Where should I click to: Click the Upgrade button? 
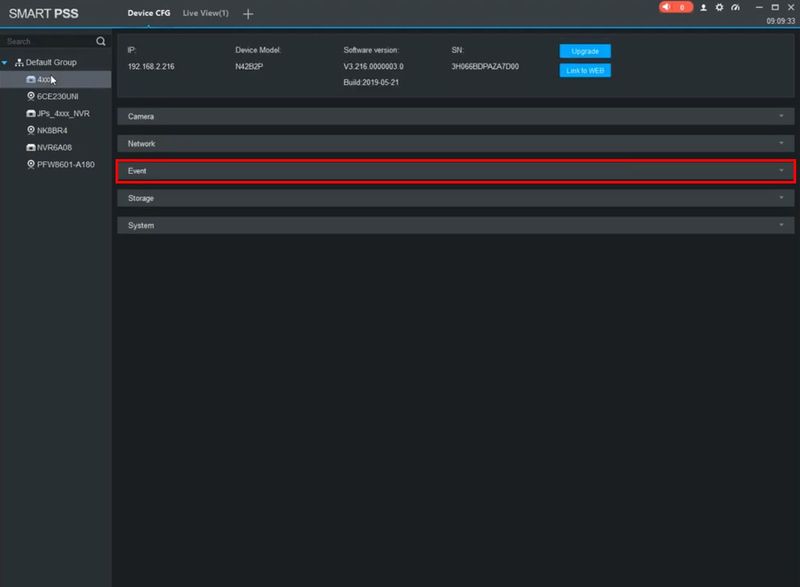tap(585, 51)
